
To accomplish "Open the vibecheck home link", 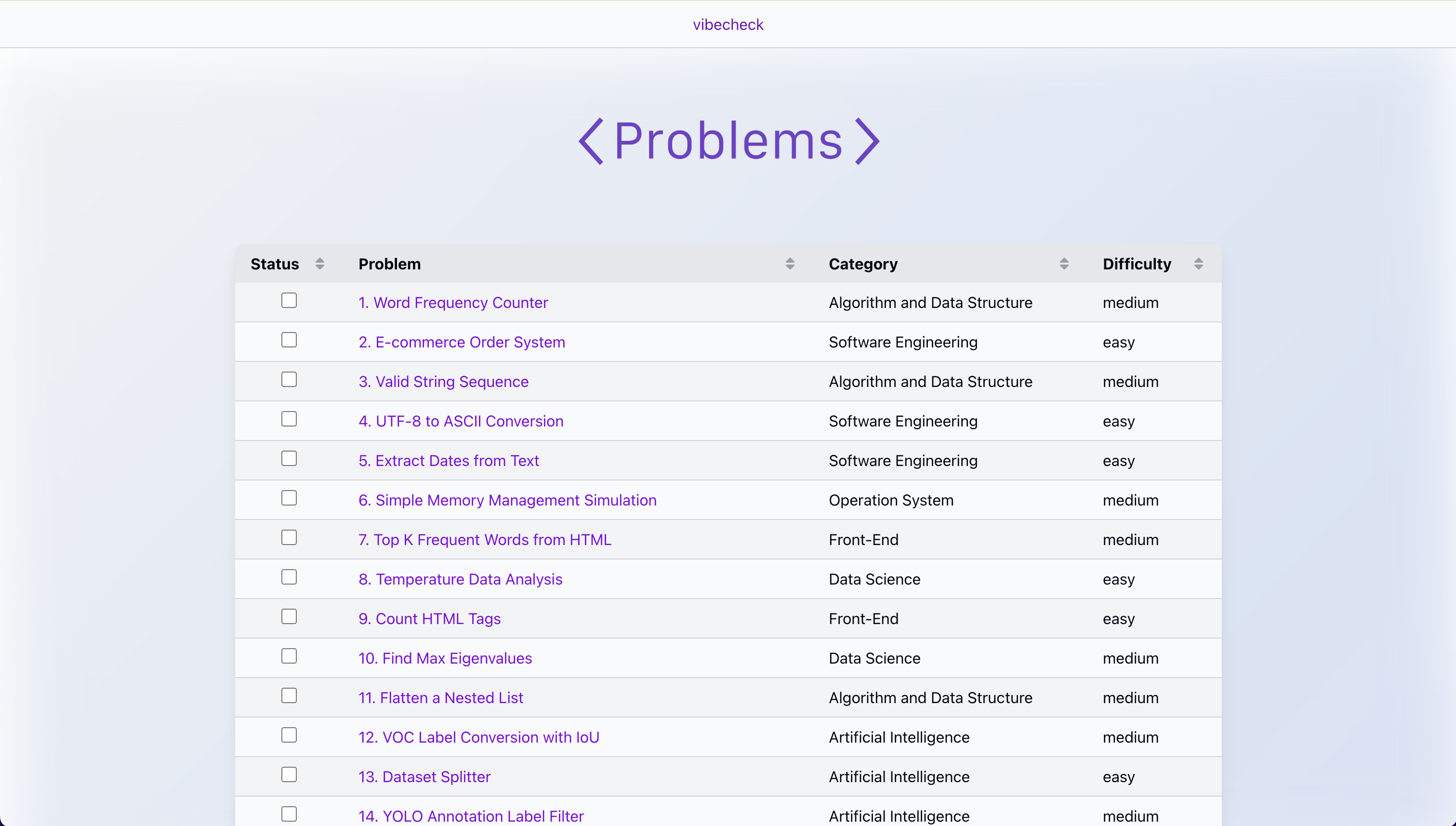I will 728,25.
